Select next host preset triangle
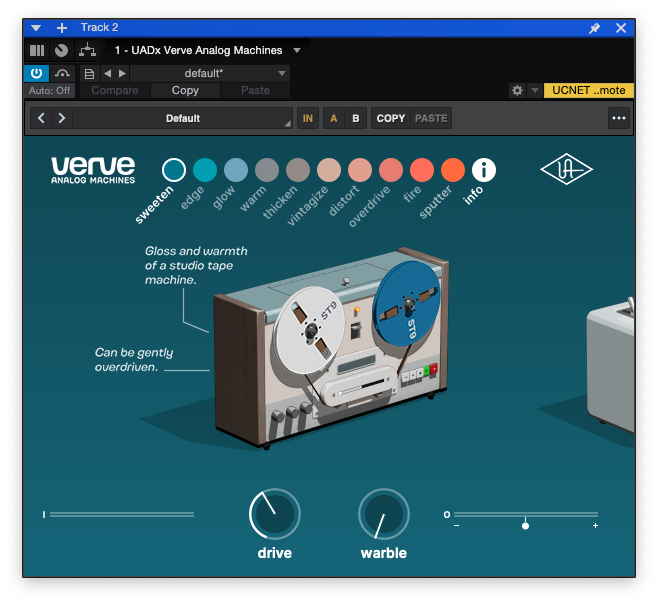This screenshot has height=604, width=658. click(122, 73)
